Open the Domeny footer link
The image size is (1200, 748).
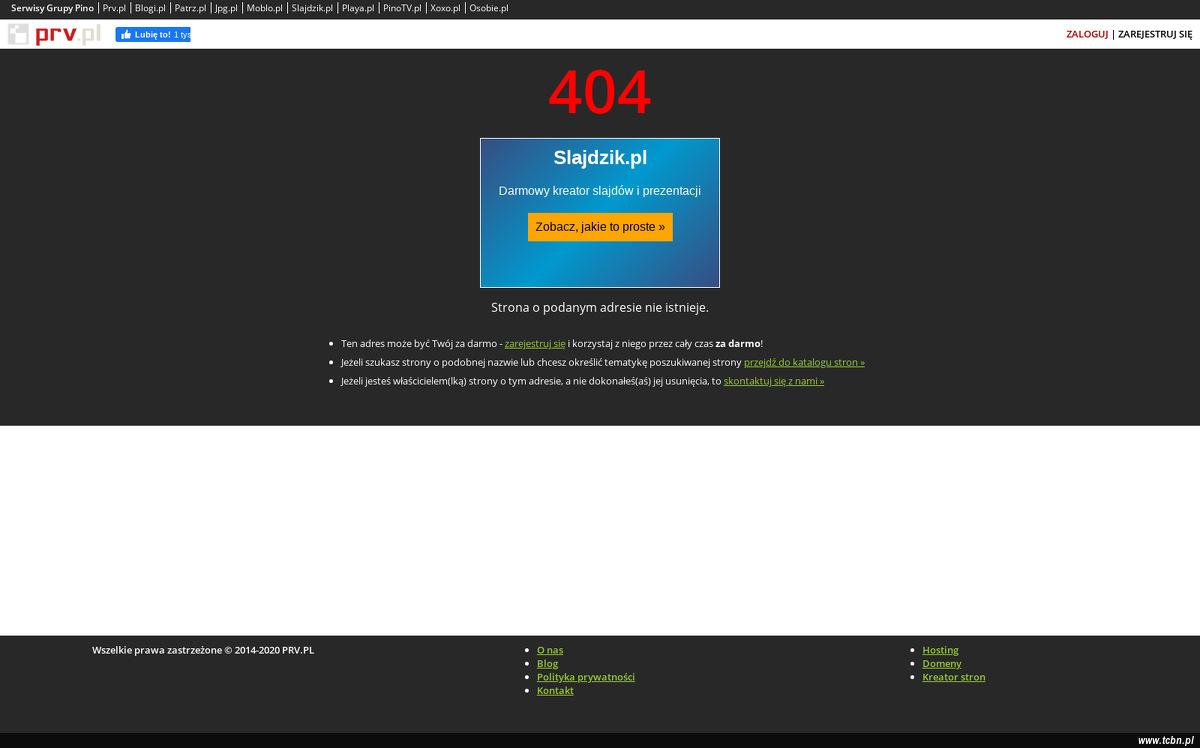(x=942, y=663)
